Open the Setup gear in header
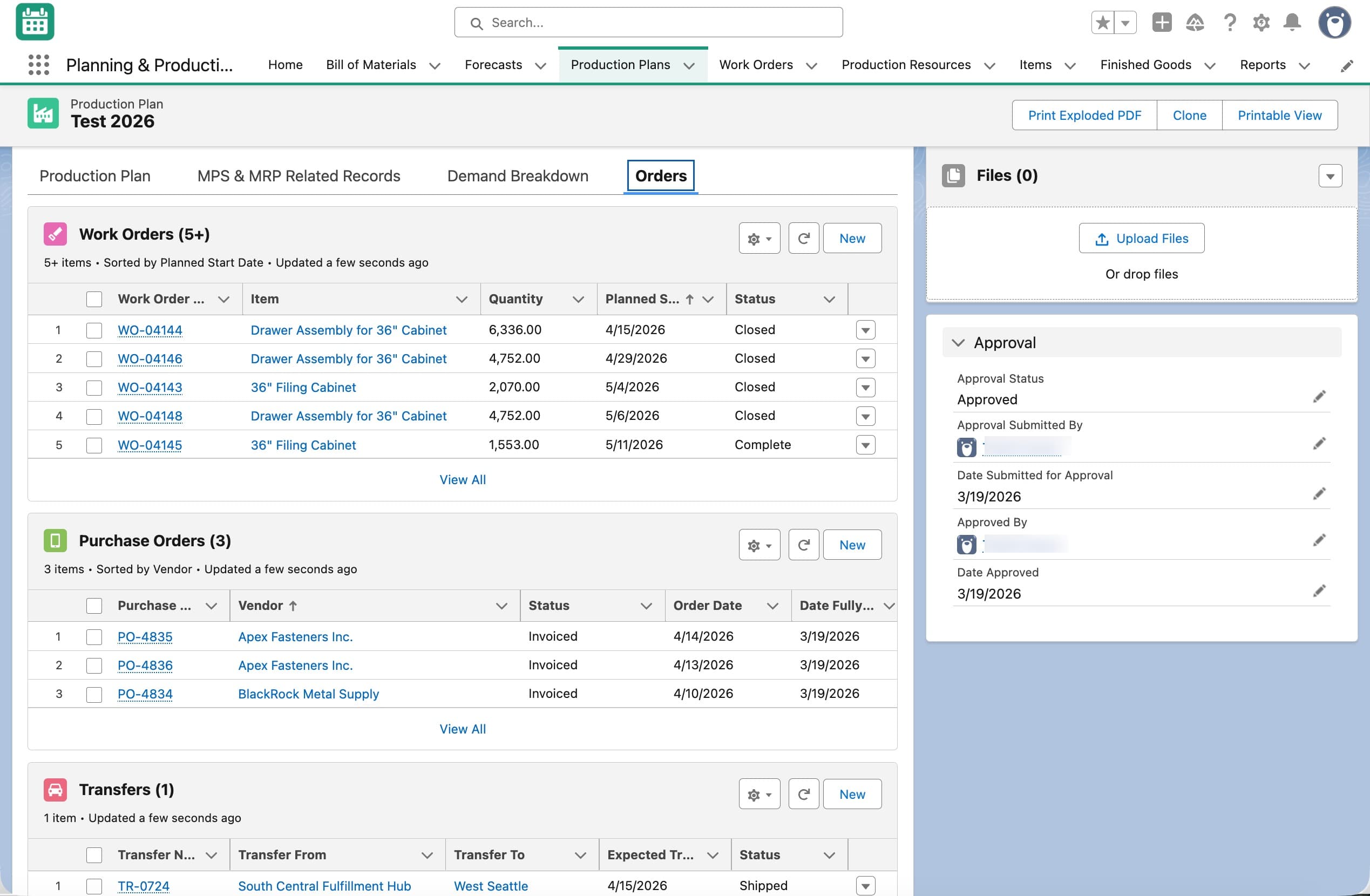Viewport: 1370px width, 896px height. [1261, 23]
